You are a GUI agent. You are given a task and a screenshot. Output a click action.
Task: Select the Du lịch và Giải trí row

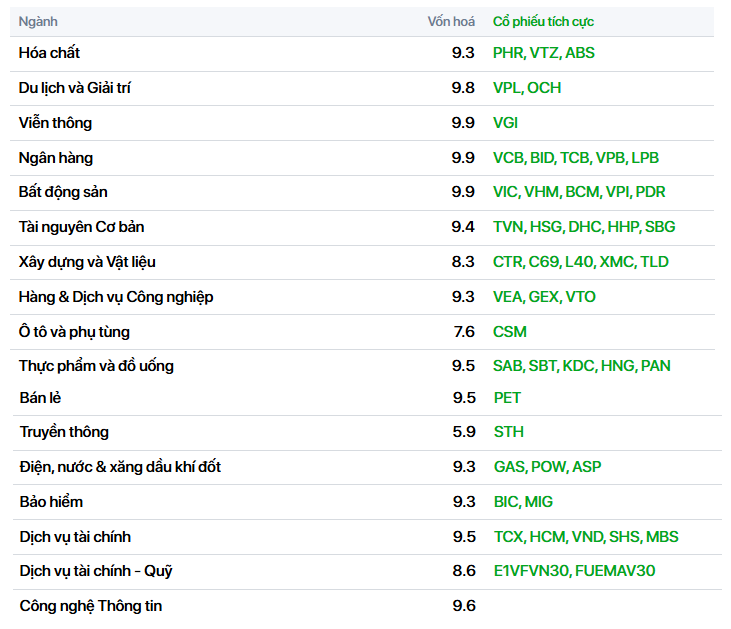[x=362, y=88]
